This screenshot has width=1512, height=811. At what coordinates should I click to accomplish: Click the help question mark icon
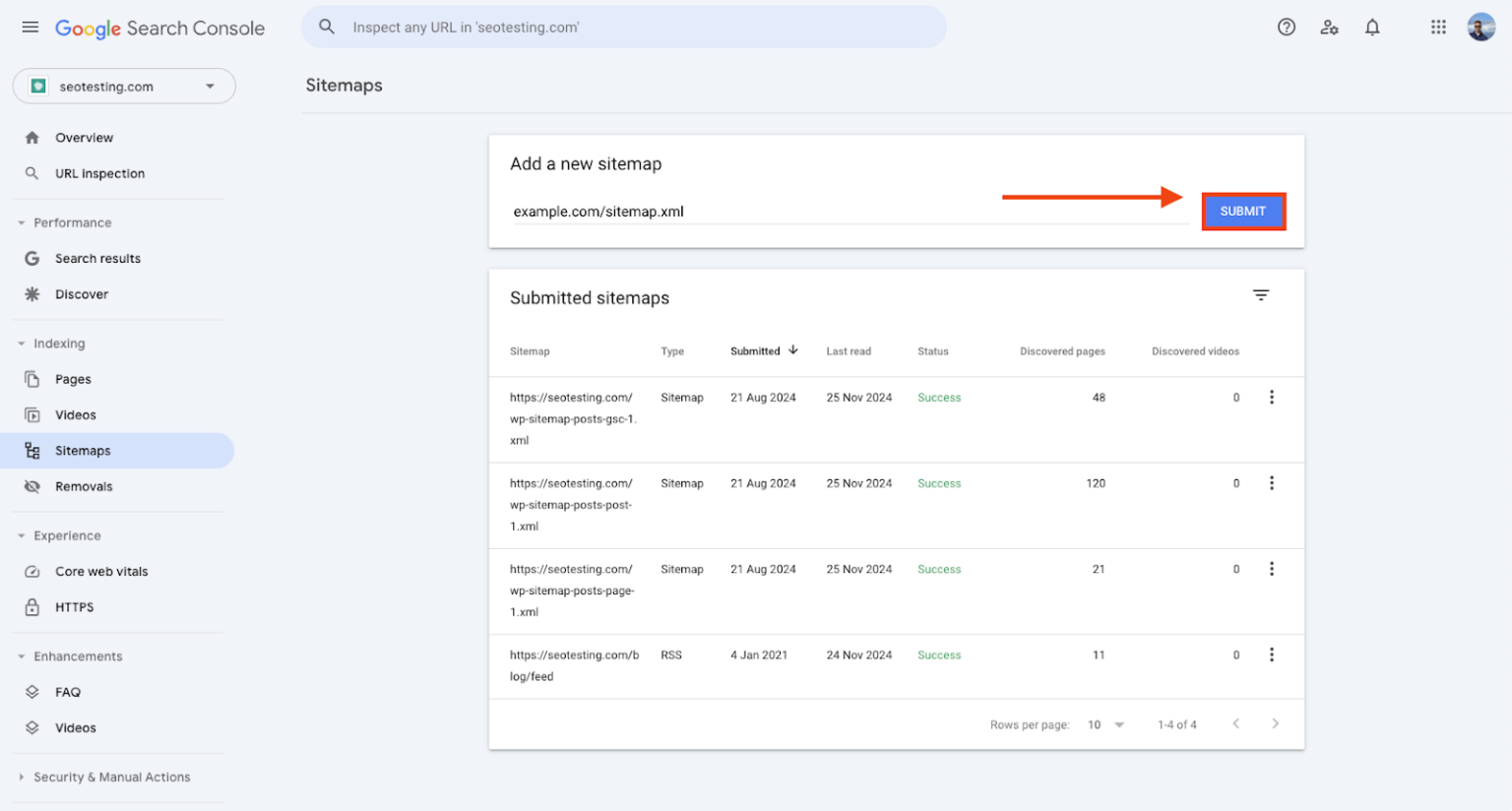coord(1287,27)
